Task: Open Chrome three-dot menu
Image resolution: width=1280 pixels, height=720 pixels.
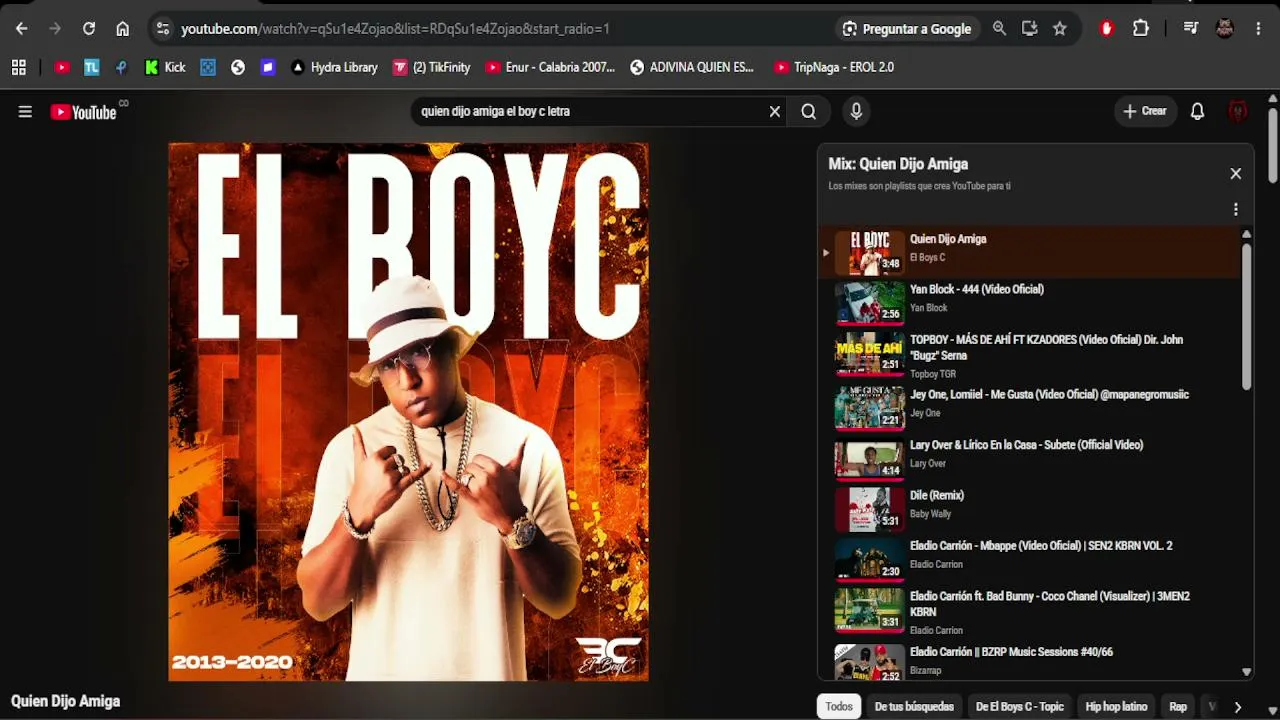Action: (1258, 29)
